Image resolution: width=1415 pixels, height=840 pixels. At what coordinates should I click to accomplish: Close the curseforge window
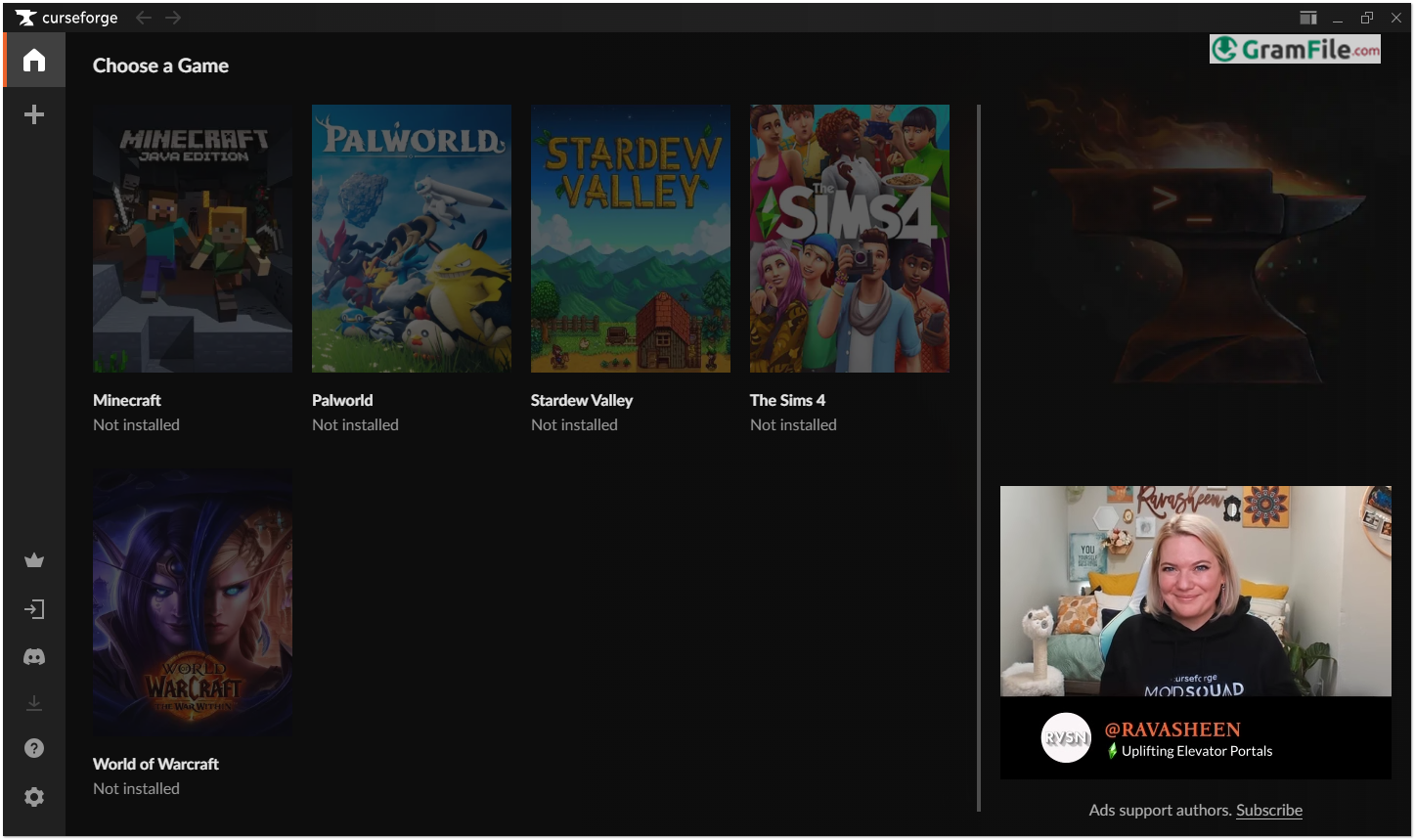[x=1396, y=18]
